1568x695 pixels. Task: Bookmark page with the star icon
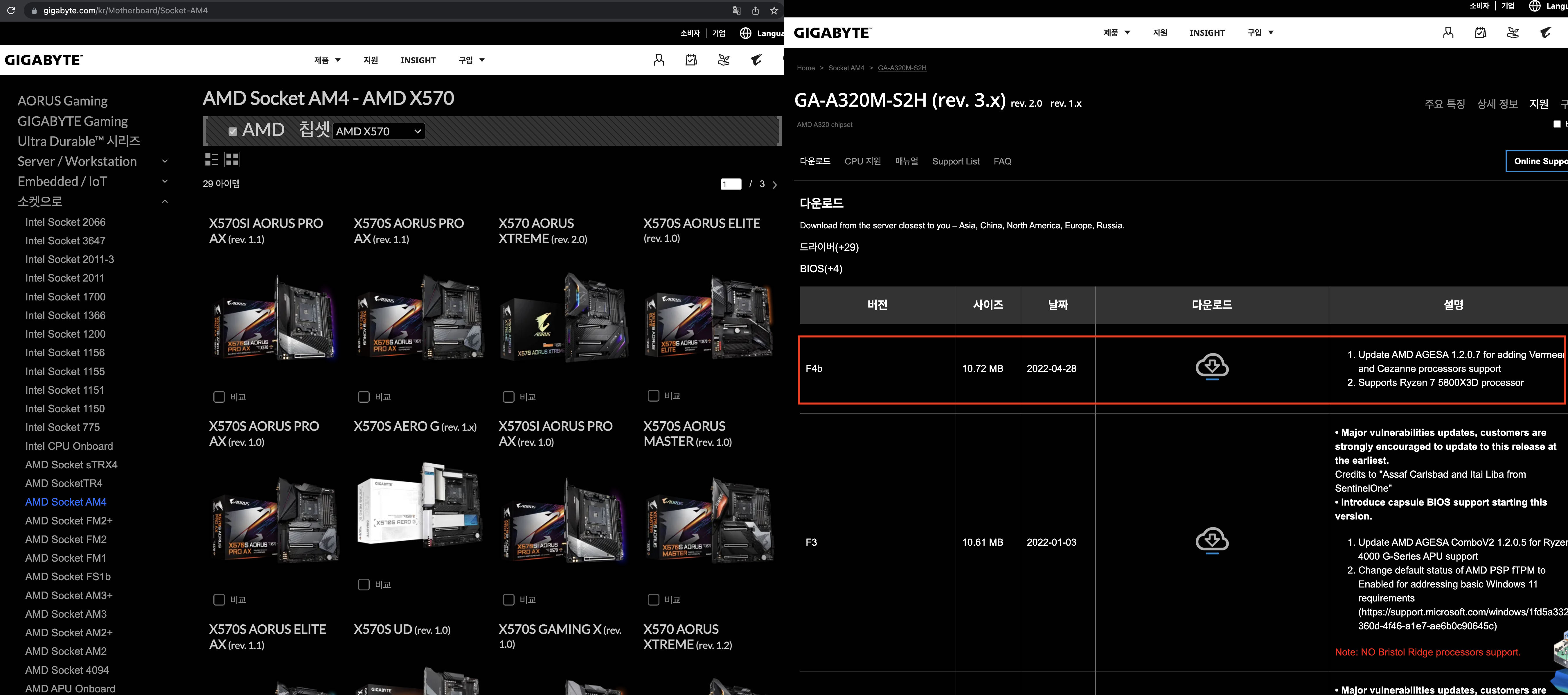(x=774, y=10)
